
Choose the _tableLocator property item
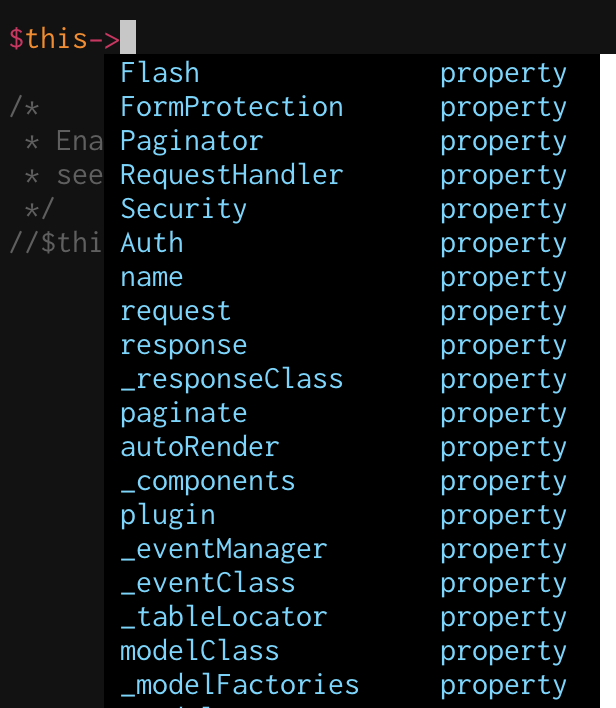(x=223, y=617)
